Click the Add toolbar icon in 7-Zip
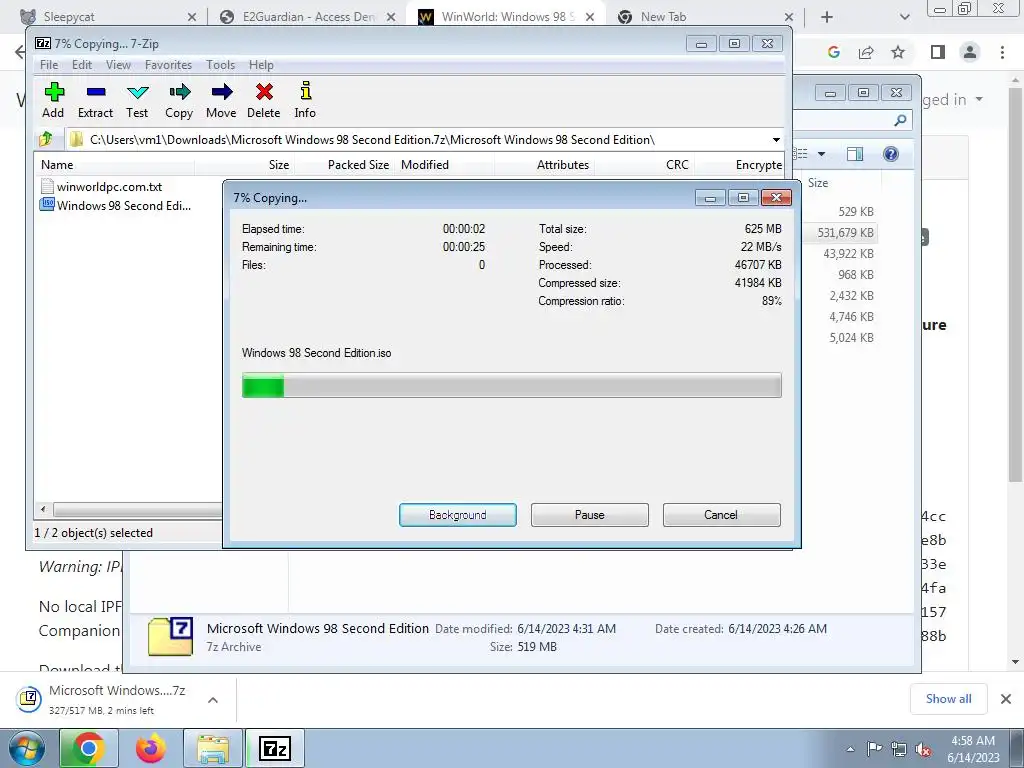The image size is (1024, 768). [x=54, y=100]
